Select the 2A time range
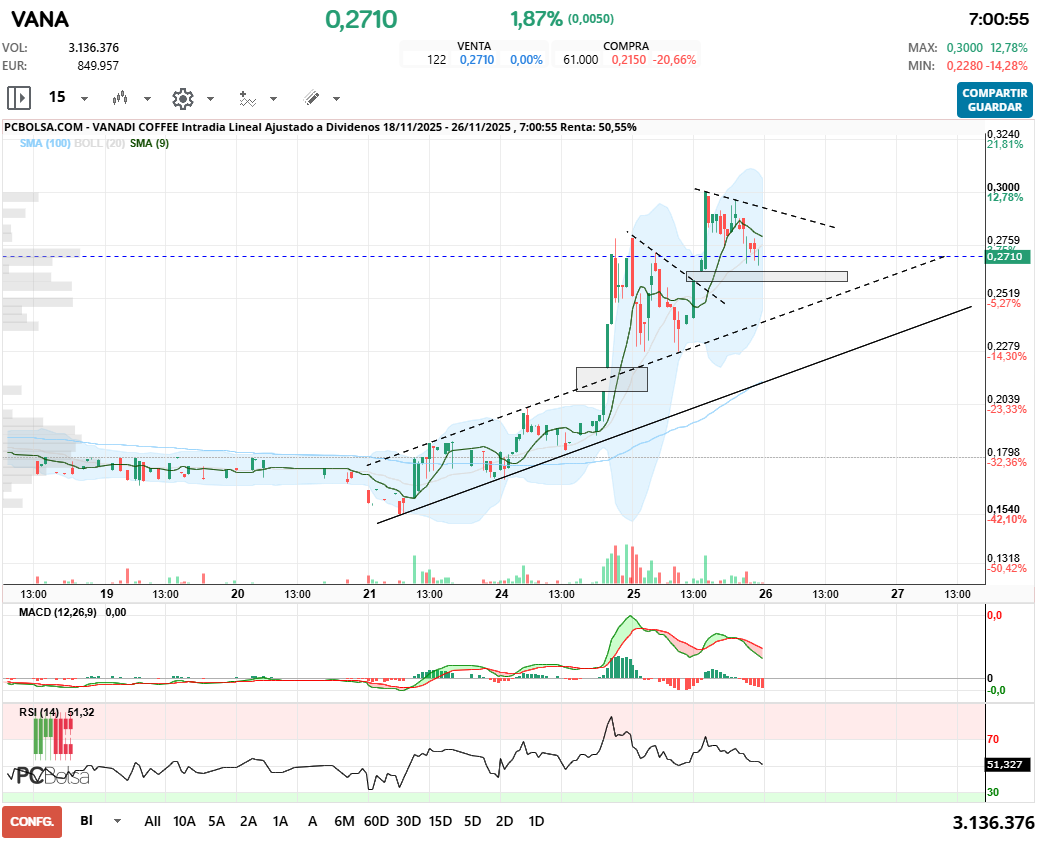 [x=249, y=821]
